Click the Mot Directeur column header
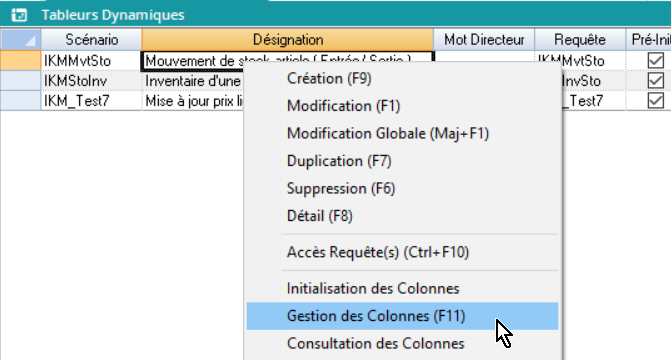Image resolution: width=671 pixels, height=360 pixels. 484,39
